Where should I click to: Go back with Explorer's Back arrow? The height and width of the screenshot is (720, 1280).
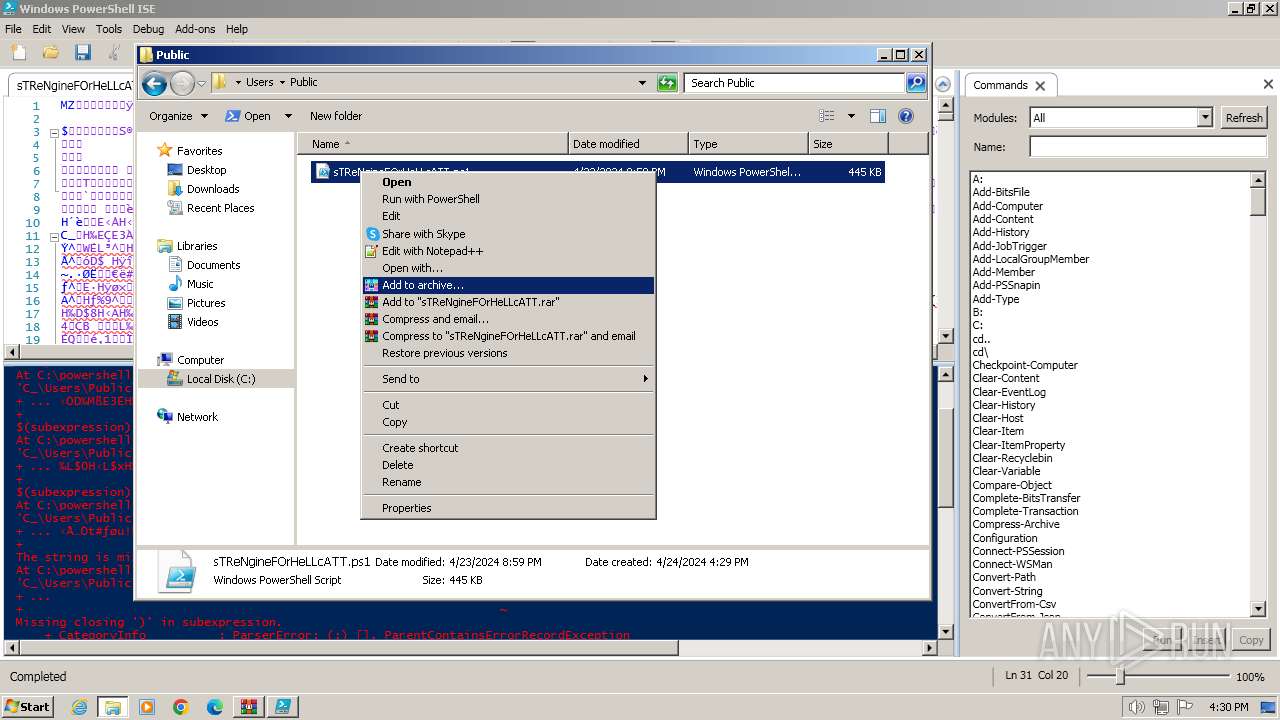click(154, 83)
